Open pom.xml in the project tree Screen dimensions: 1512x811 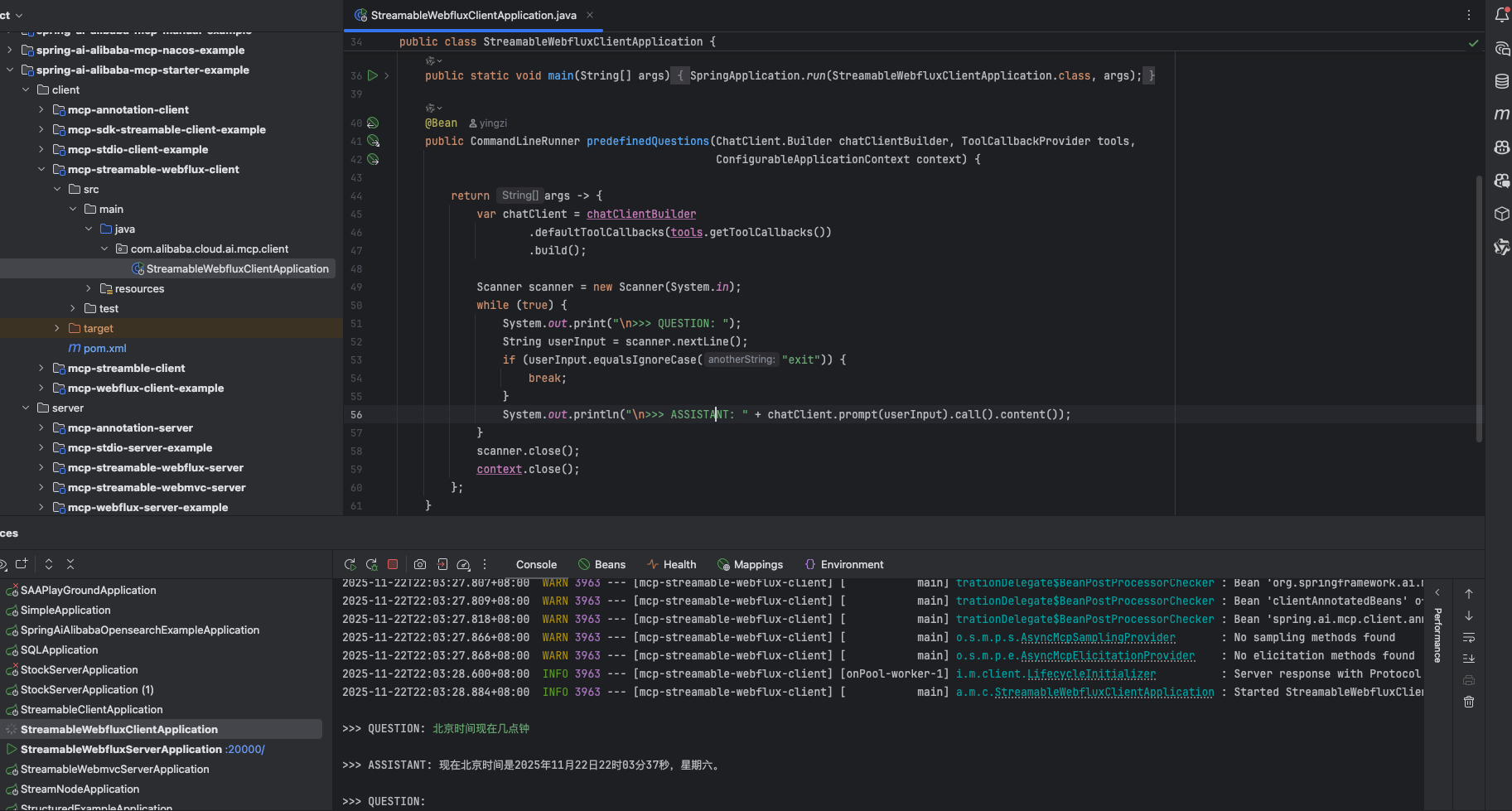(x=104, y=348)
